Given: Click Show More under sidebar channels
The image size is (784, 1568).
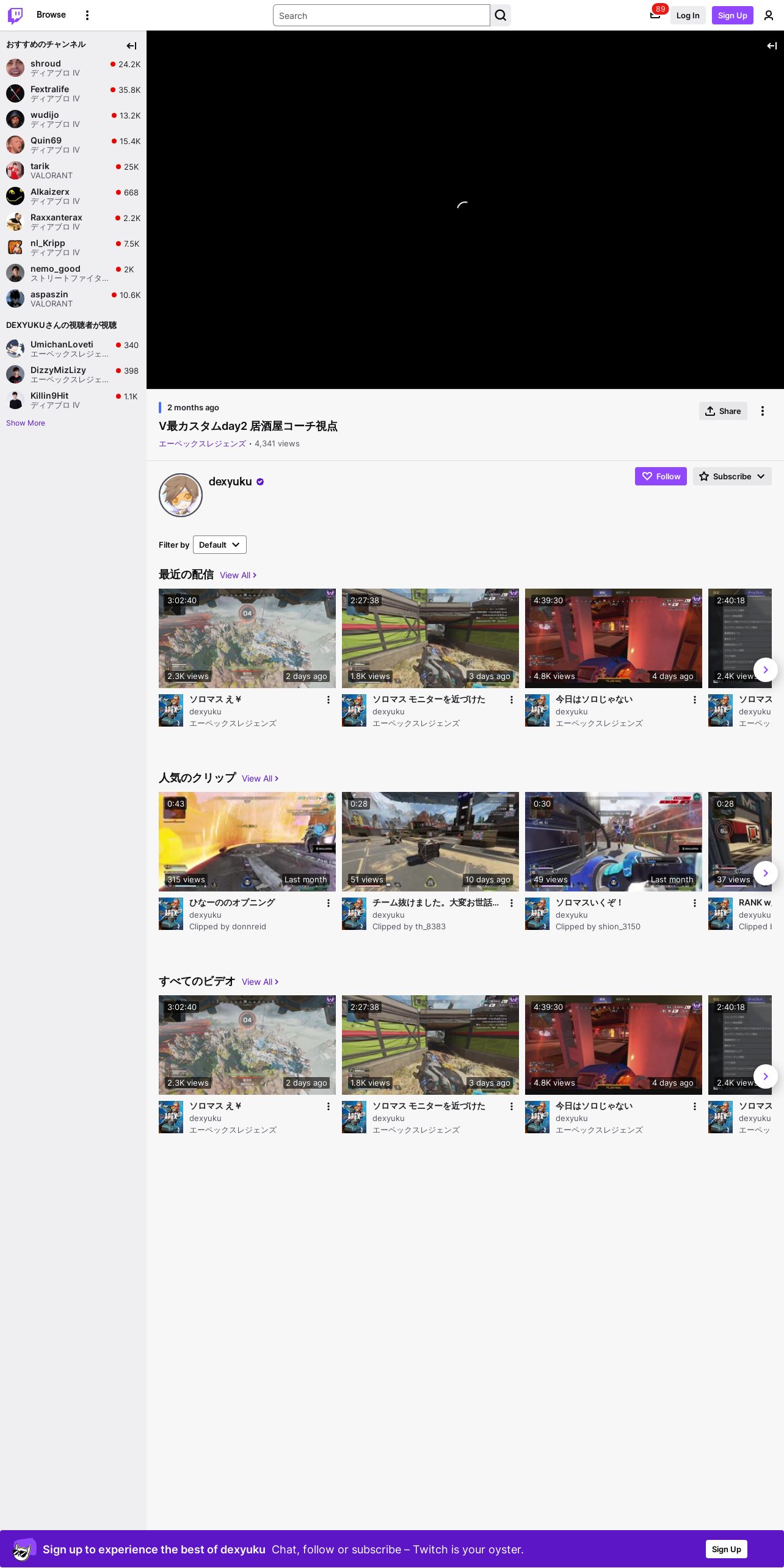Looking at the screenshot, I should pos(26,423).
